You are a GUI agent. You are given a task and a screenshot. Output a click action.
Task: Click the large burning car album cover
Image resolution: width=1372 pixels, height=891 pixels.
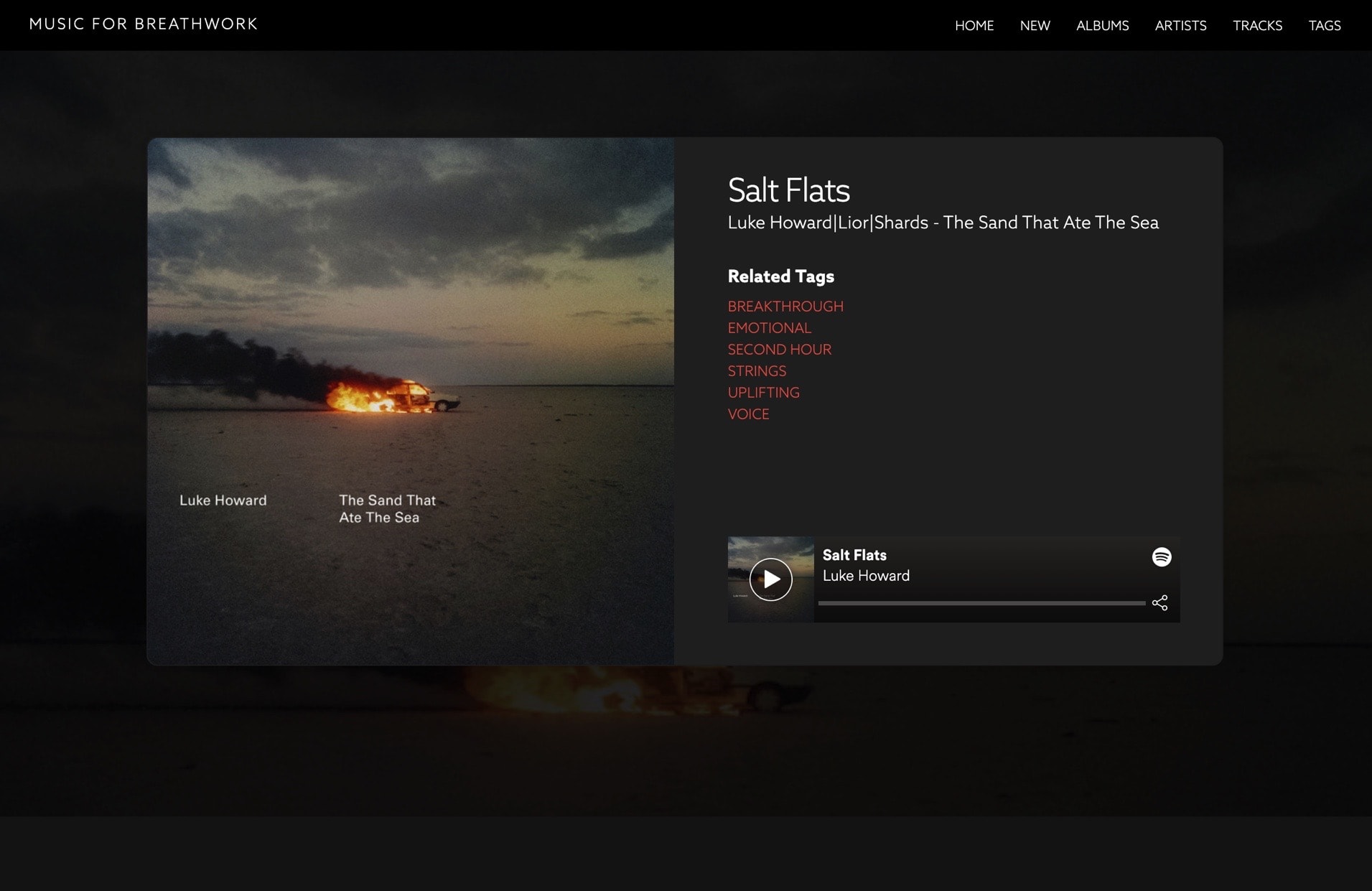(411, 401)
